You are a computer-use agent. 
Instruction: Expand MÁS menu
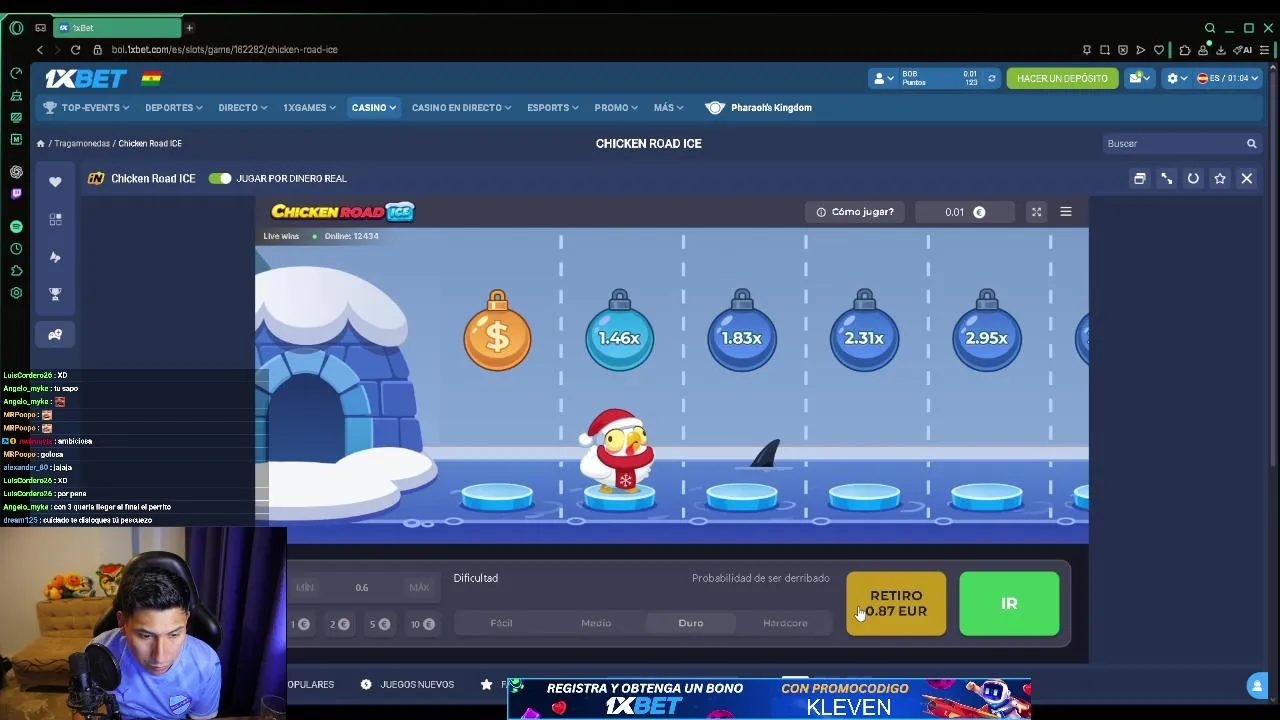click(x=668, y=107)
